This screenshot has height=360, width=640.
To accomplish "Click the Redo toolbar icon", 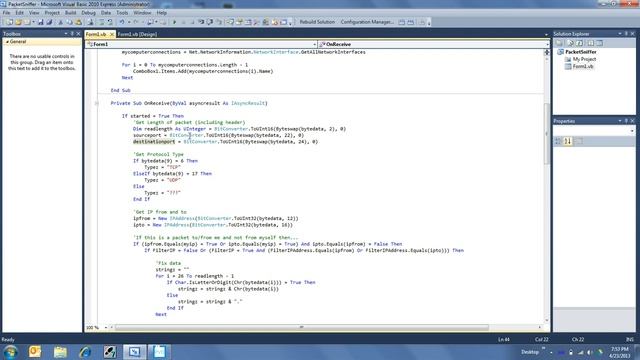I will click(x=136, y=22).
